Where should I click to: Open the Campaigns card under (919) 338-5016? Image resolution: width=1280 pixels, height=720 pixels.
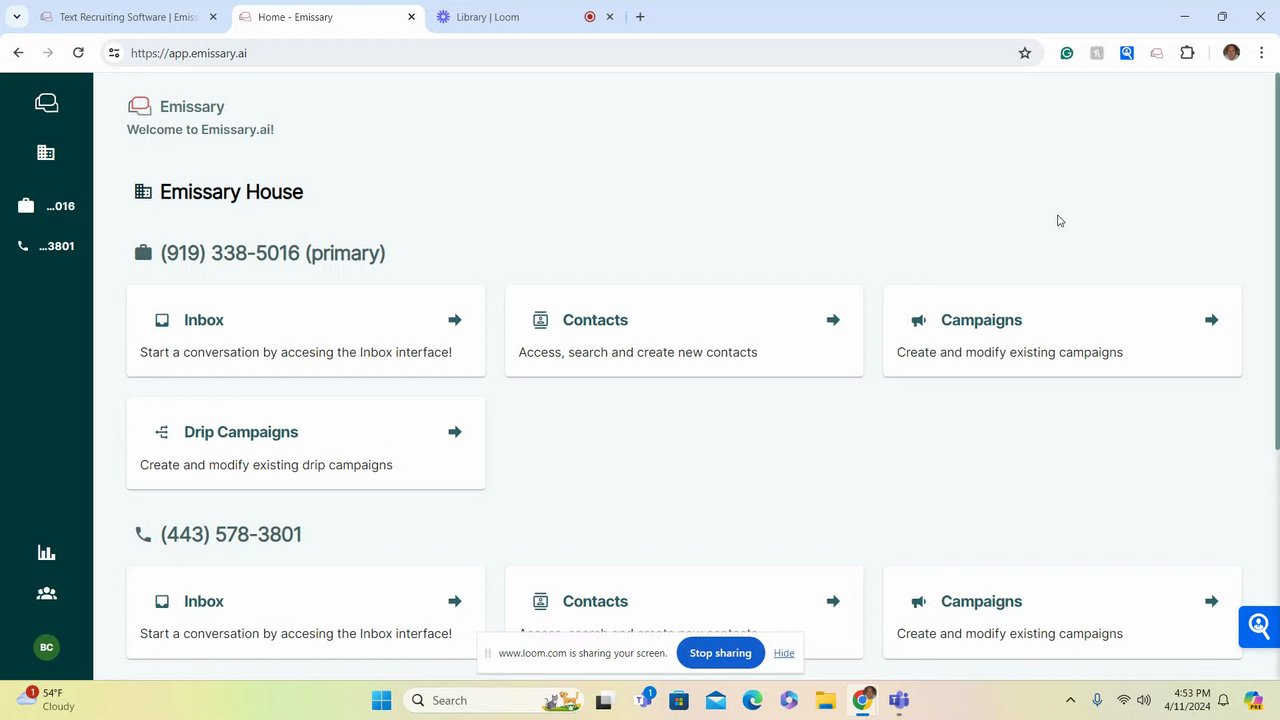[1062, 331]
